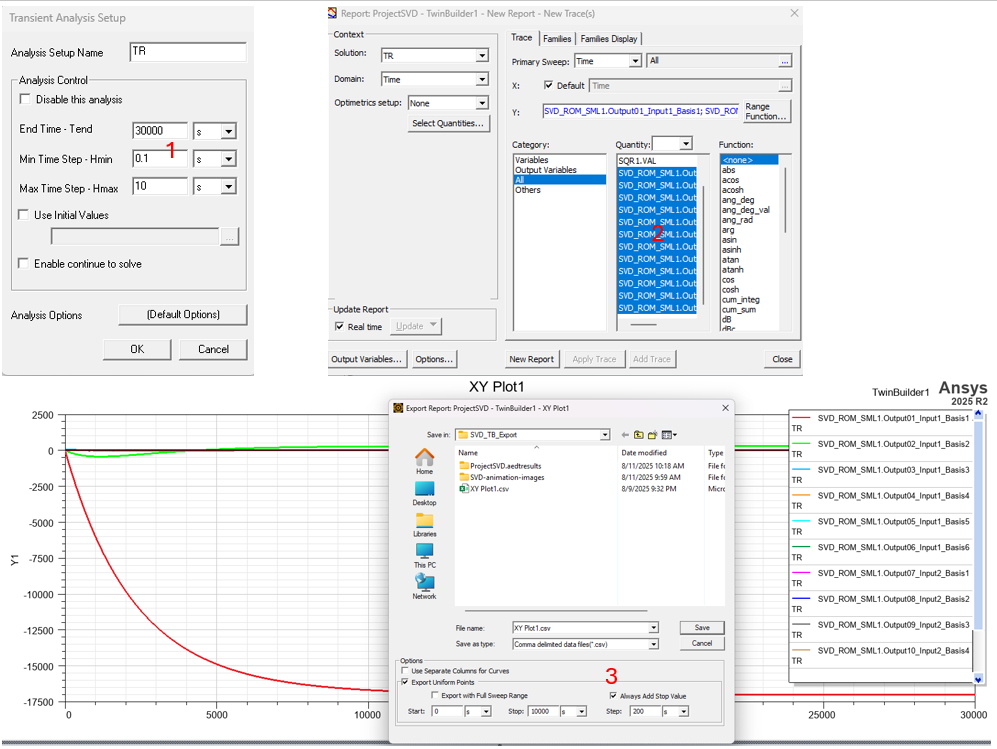The image size is (997, 749).
Task: Click the Analysis Setup Name field
Action: [188, 52]
